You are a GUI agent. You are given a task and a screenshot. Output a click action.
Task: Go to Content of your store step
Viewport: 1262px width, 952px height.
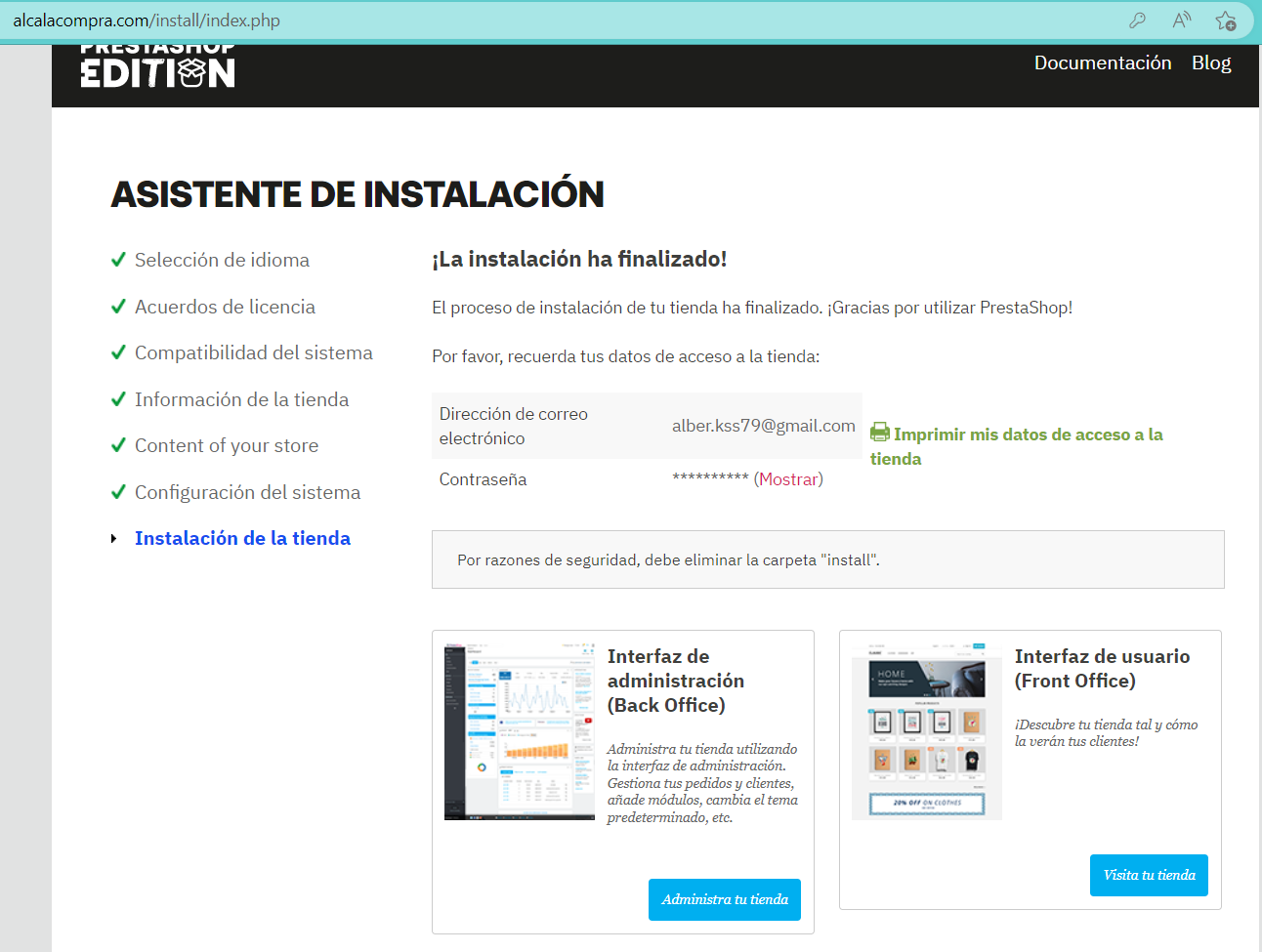(227, 445)
